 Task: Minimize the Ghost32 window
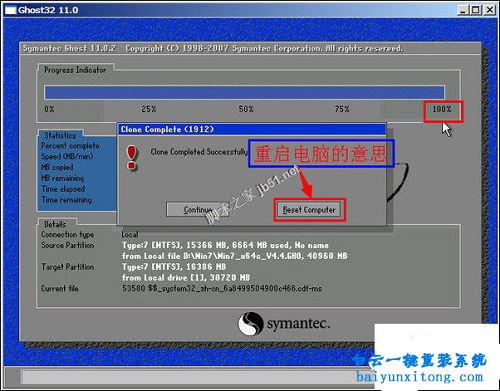pyautogui.click(x=463, y=10)
